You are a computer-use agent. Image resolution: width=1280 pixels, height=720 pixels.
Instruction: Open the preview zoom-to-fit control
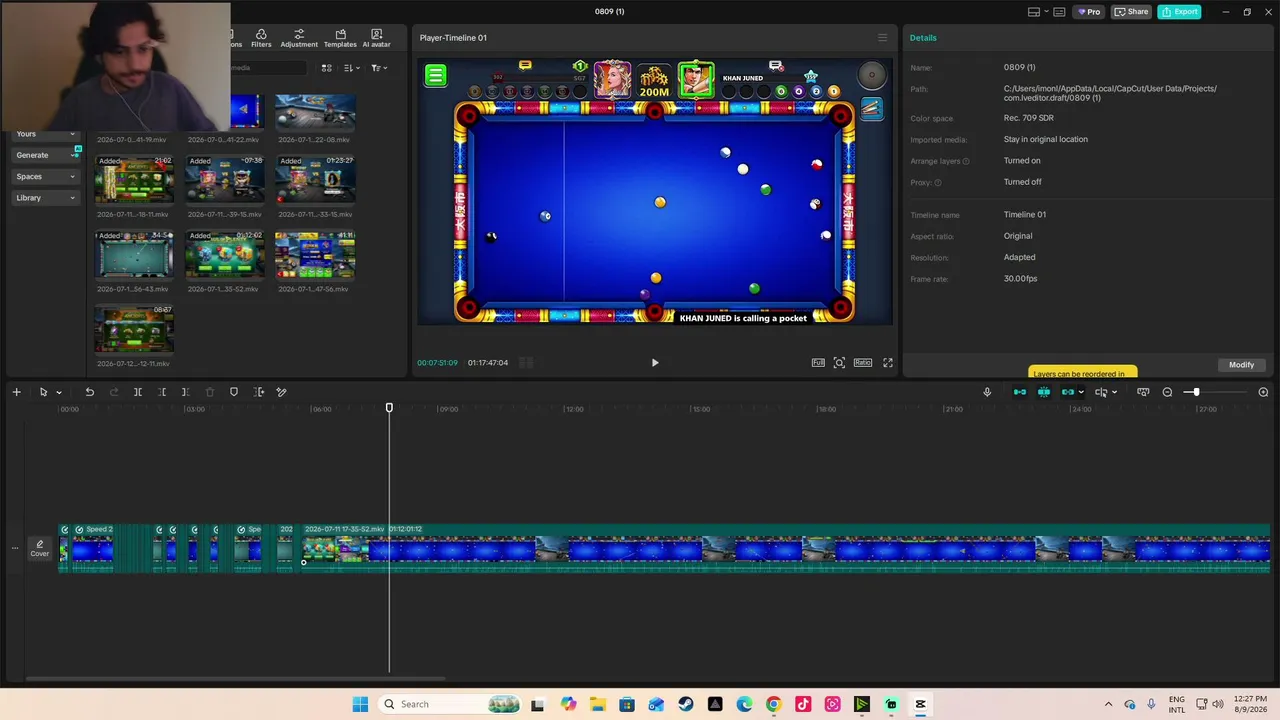click(x=839, y=363)
